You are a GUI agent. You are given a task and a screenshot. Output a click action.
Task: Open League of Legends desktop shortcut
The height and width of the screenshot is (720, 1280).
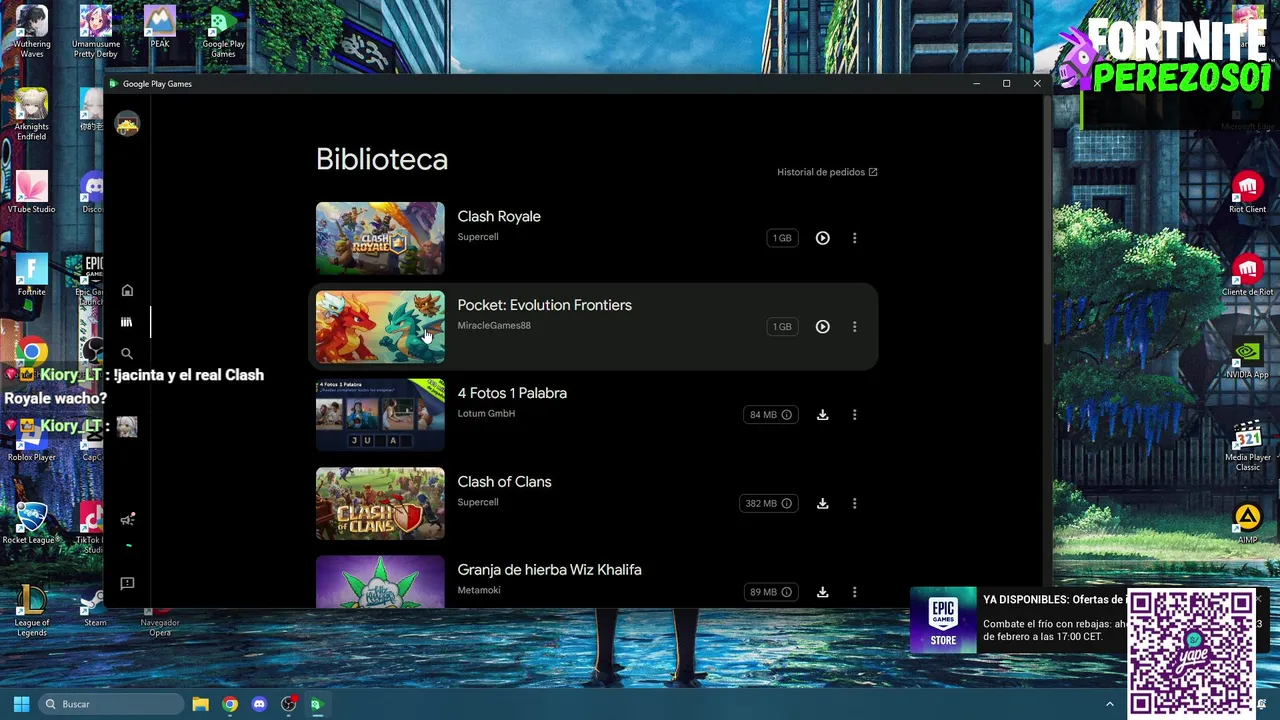point(31,610)
